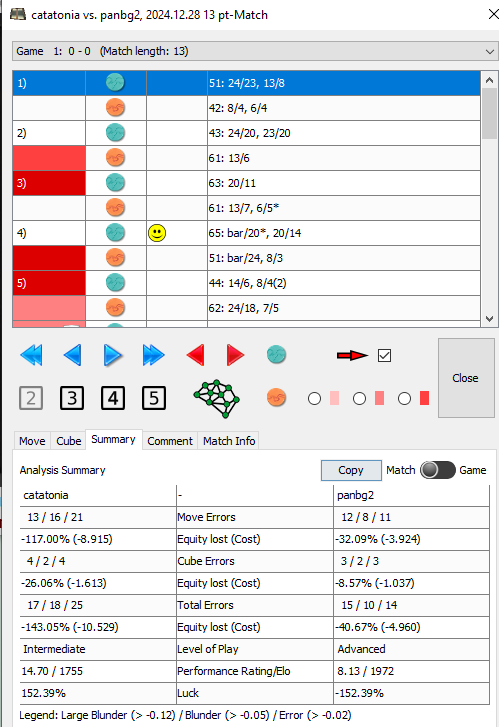The width and height of the screenshot is (499, 727).
Task: Click the move list scroll-down arrow
Action: coord(489,319)
